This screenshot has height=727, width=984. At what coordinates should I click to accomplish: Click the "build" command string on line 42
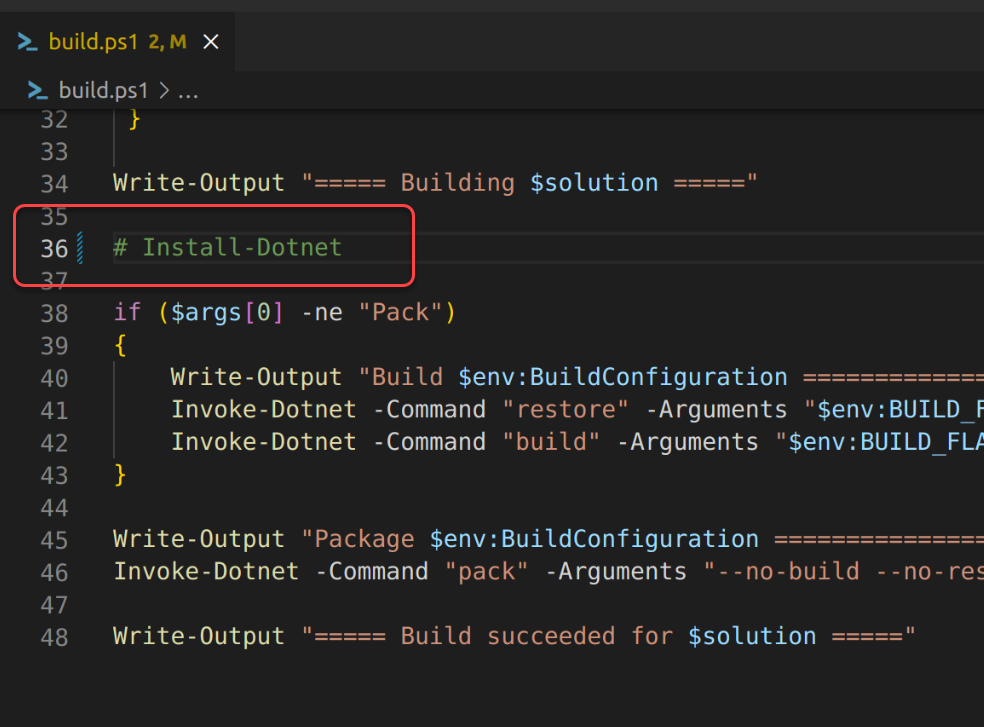coord(551,441)
